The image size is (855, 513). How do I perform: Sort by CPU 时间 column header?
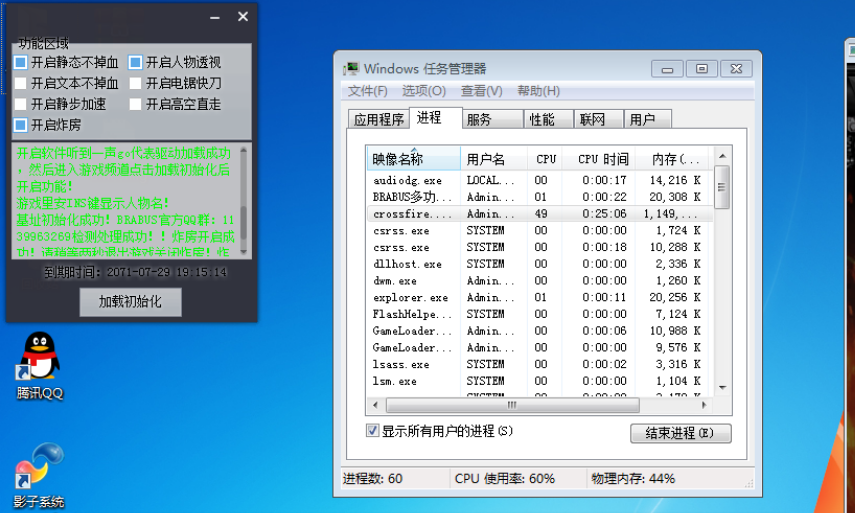click(x=599, y=159)
